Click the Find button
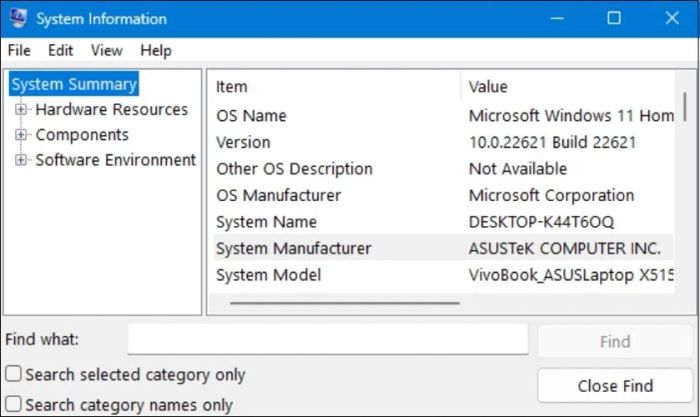 coord(615,342)
